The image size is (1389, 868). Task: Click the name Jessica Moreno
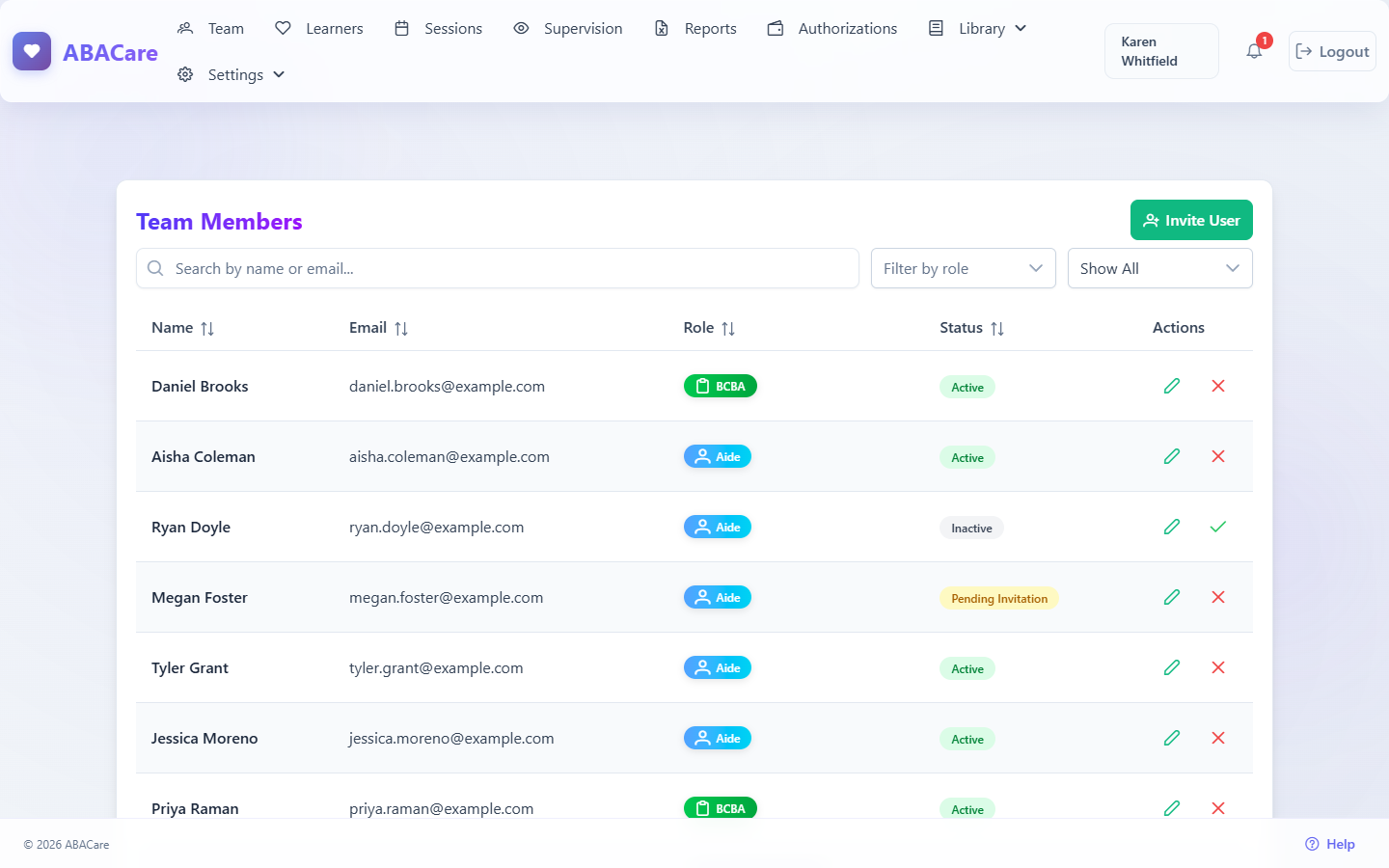[204, 738]
